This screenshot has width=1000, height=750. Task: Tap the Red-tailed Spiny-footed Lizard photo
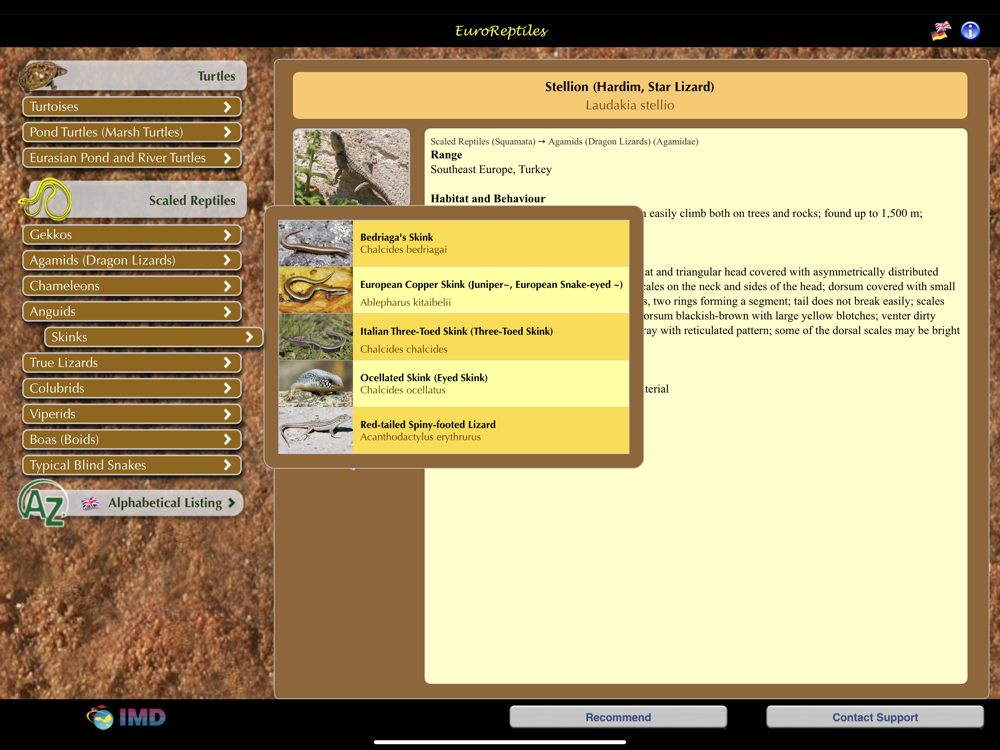pyautogui.click(x=316, y=430)
